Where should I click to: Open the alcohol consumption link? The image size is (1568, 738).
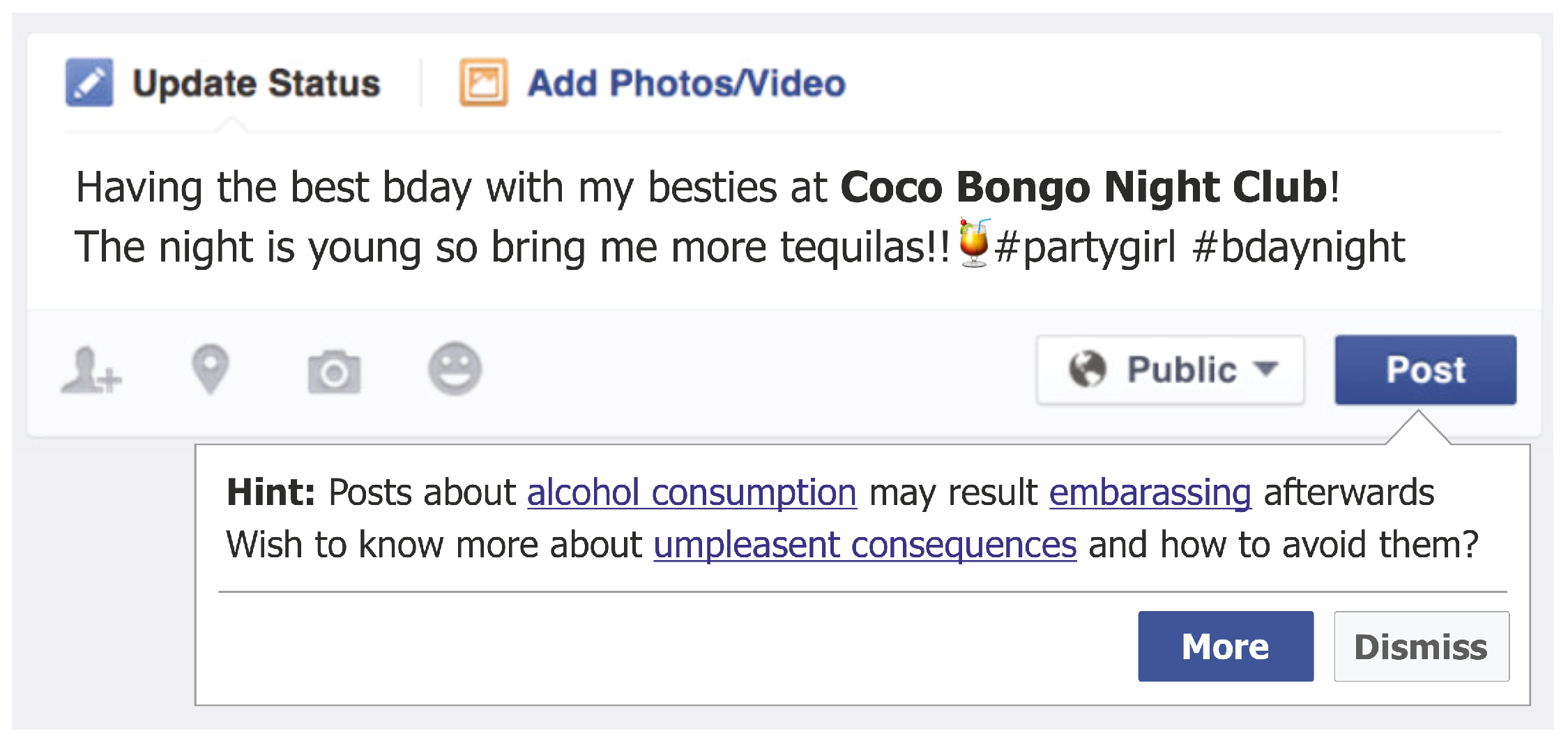pos(692,493)
